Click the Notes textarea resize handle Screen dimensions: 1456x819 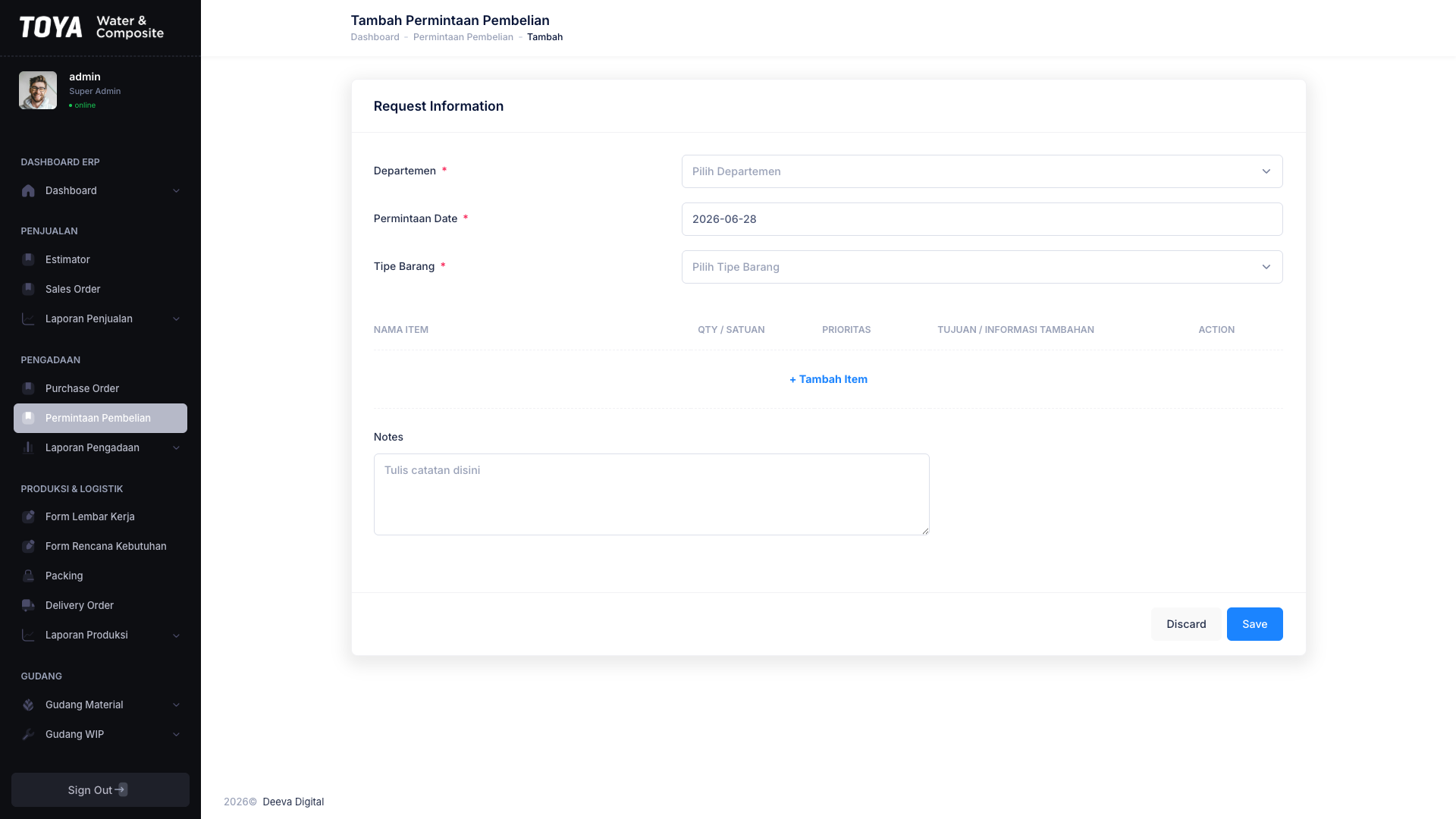point(925,531)
